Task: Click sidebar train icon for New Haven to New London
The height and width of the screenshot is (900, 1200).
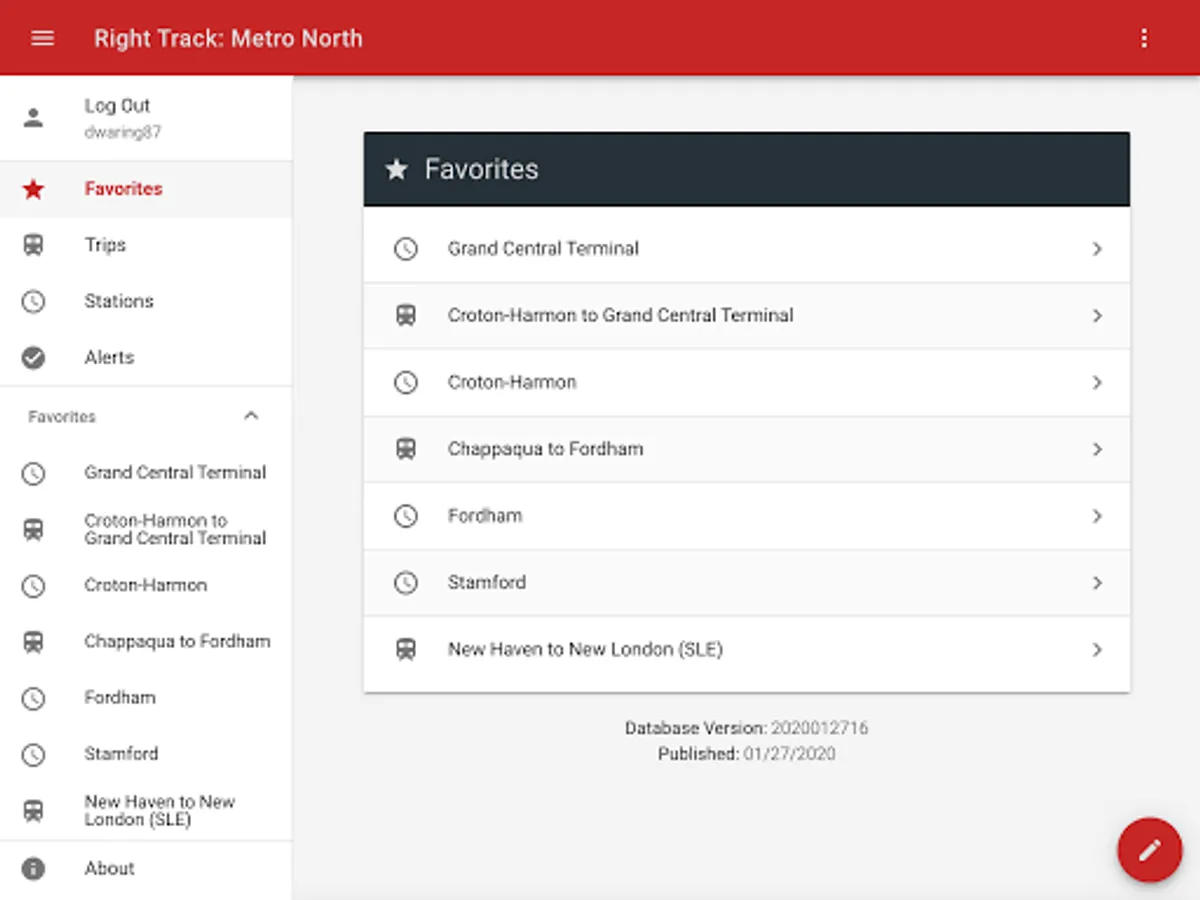Action: tap(33, 810)
